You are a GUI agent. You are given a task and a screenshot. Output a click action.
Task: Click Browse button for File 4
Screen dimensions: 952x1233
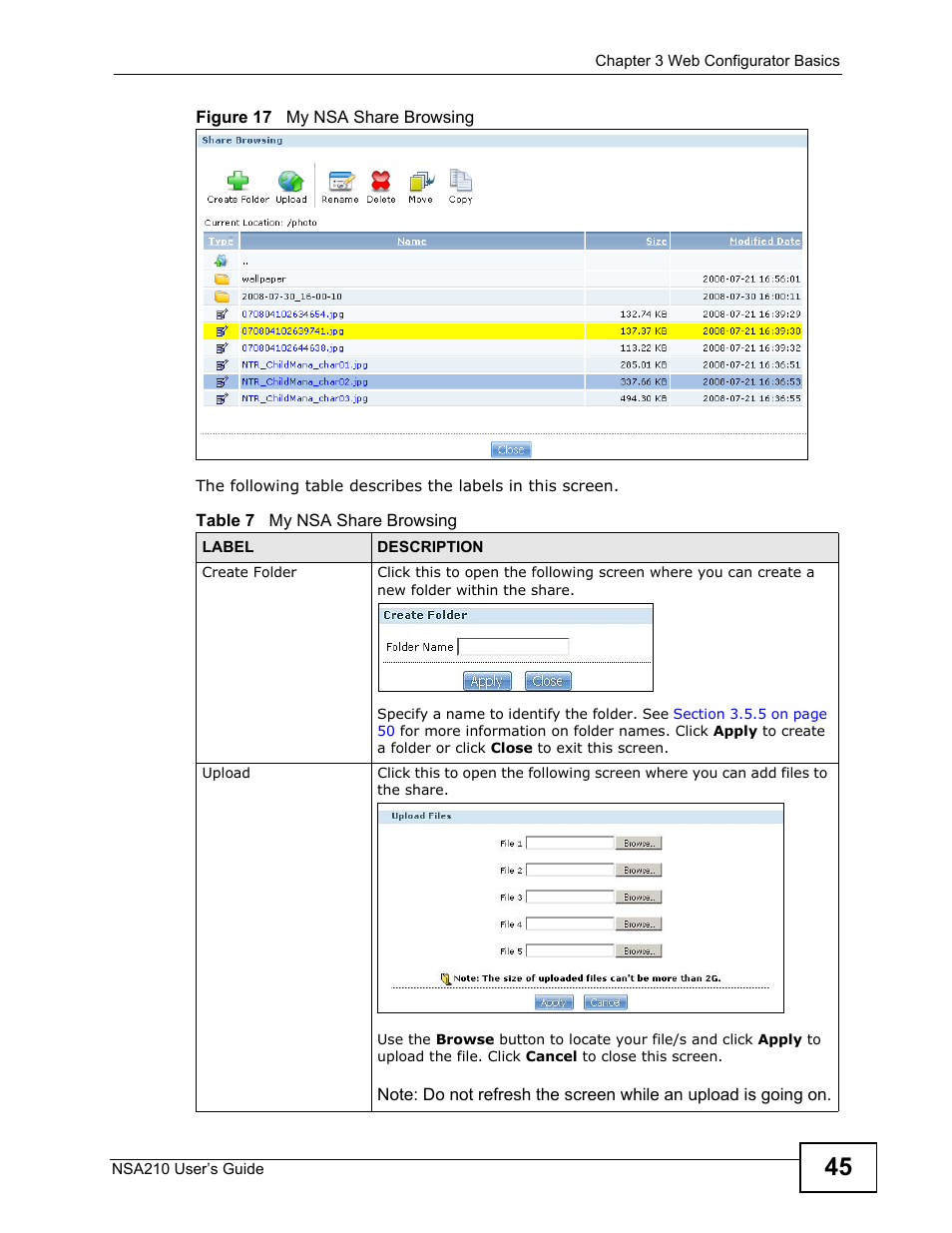click(x=639, y=925)
